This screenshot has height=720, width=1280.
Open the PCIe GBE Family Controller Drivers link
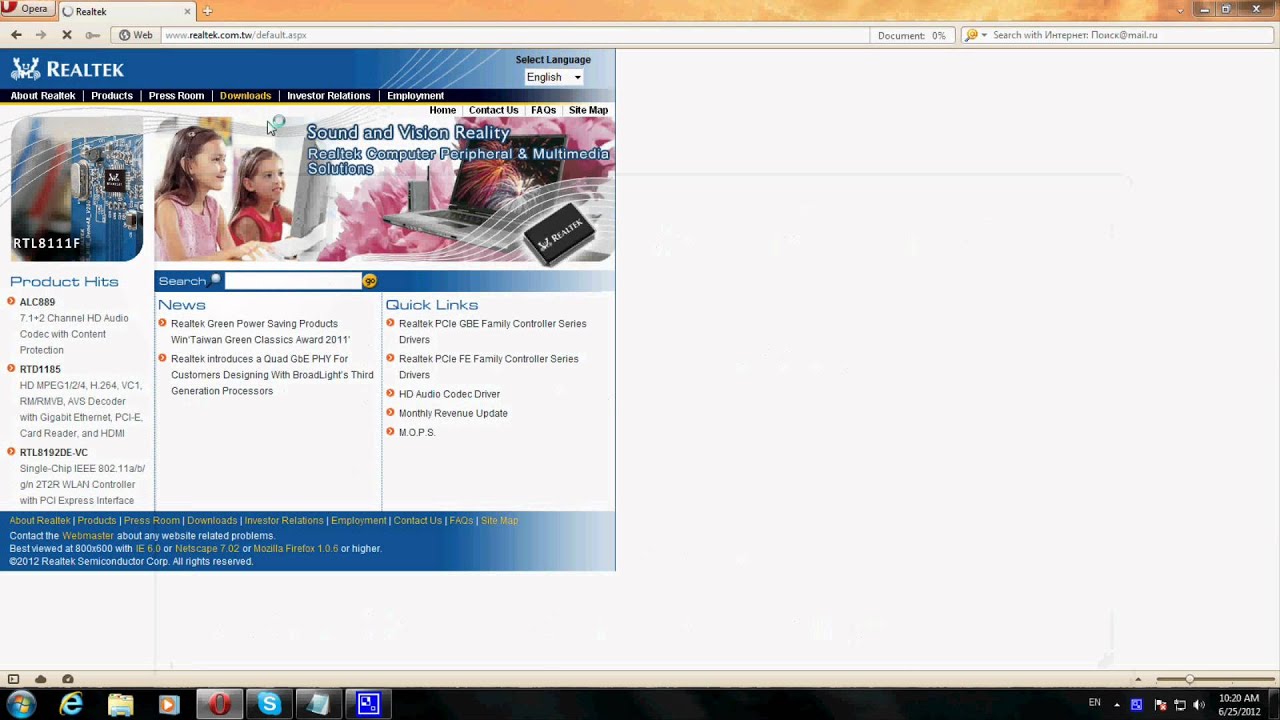pyautogui.click(x=492, y=332)
